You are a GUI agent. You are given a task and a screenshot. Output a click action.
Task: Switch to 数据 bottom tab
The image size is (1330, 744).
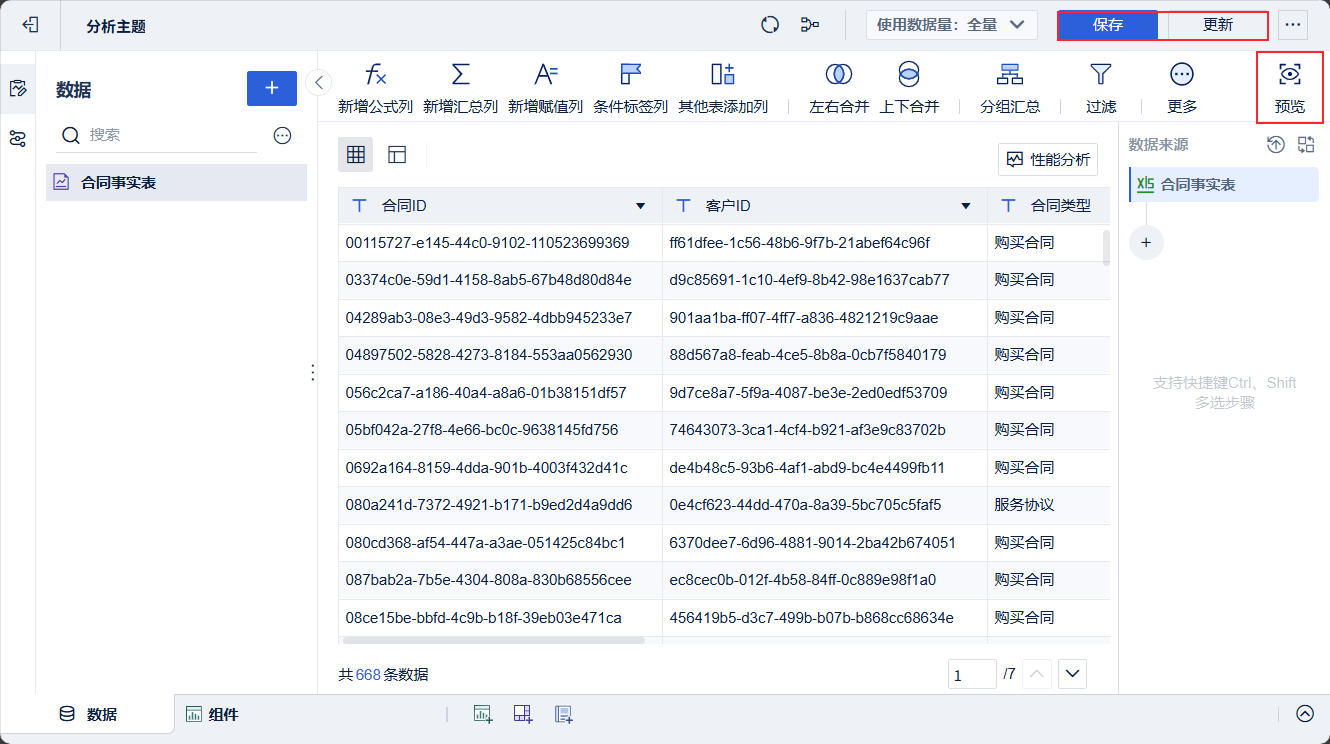[x=89, y=714]
